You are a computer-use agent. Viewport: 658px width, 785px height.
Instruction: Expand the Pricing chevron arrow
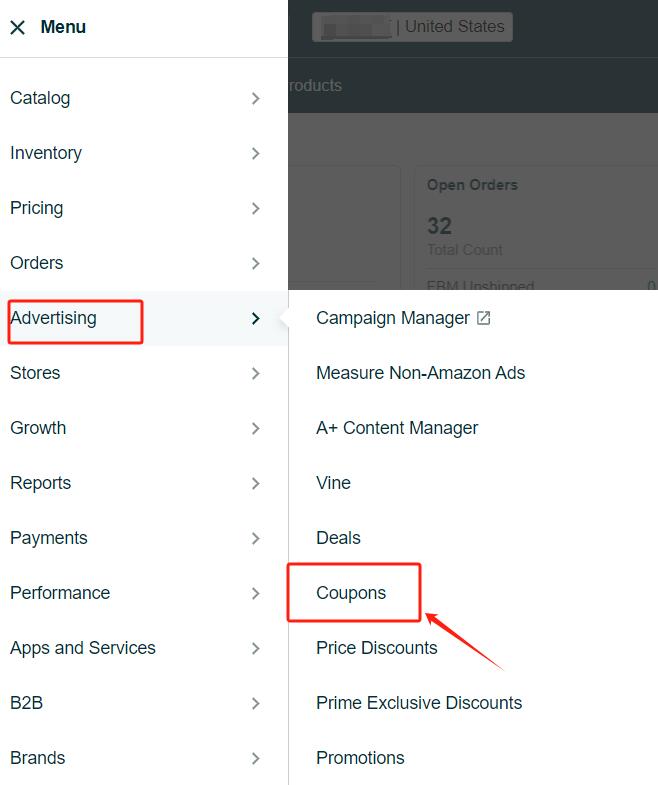coord(255,208)
